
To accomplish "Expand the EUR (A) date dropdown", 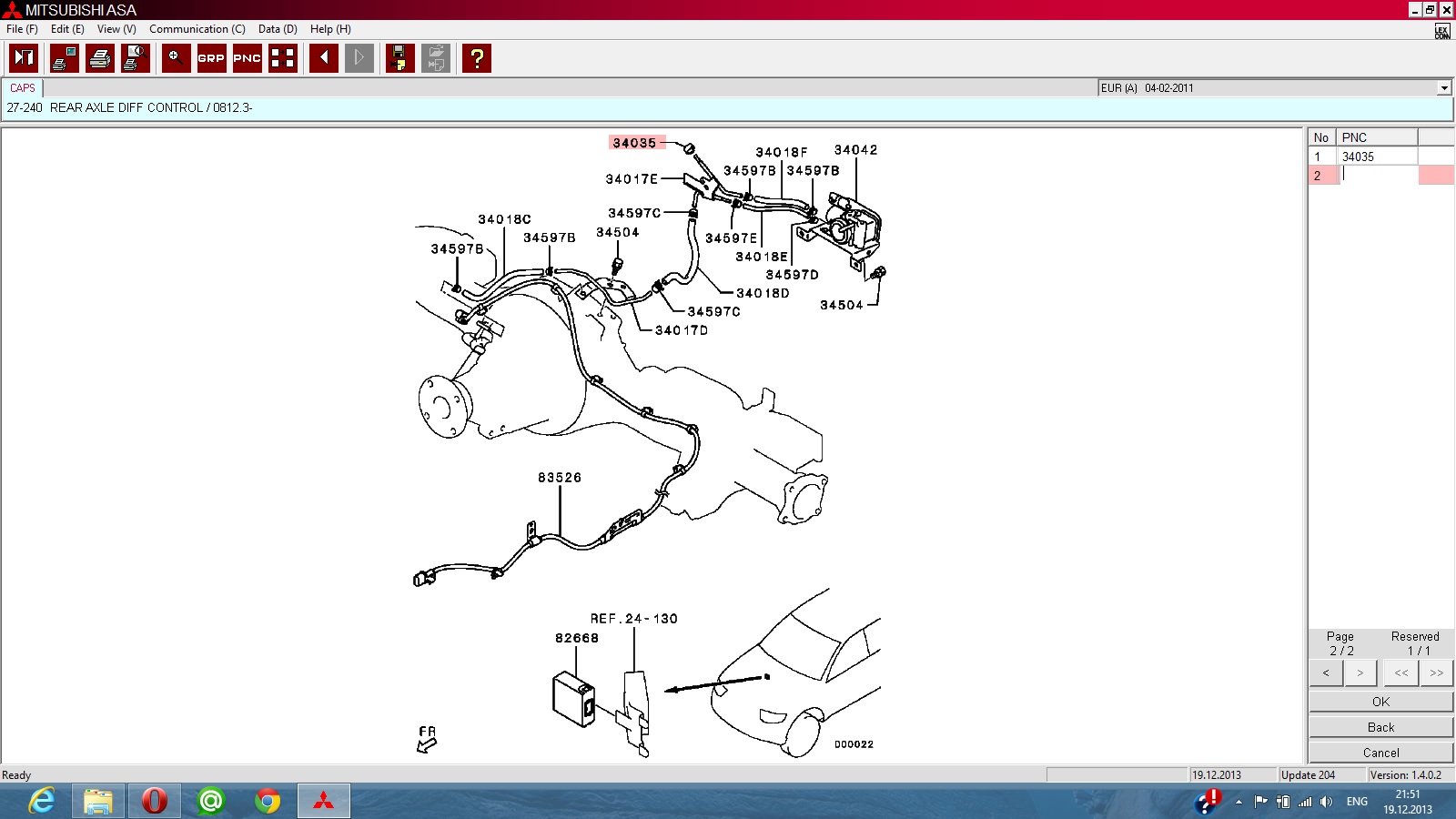I will tap(1443, 88).
